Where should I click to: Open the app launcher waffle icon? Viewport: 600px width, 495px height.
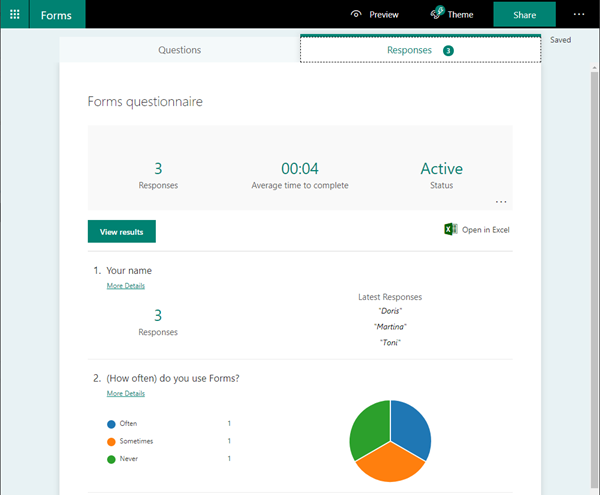(15, 15)
